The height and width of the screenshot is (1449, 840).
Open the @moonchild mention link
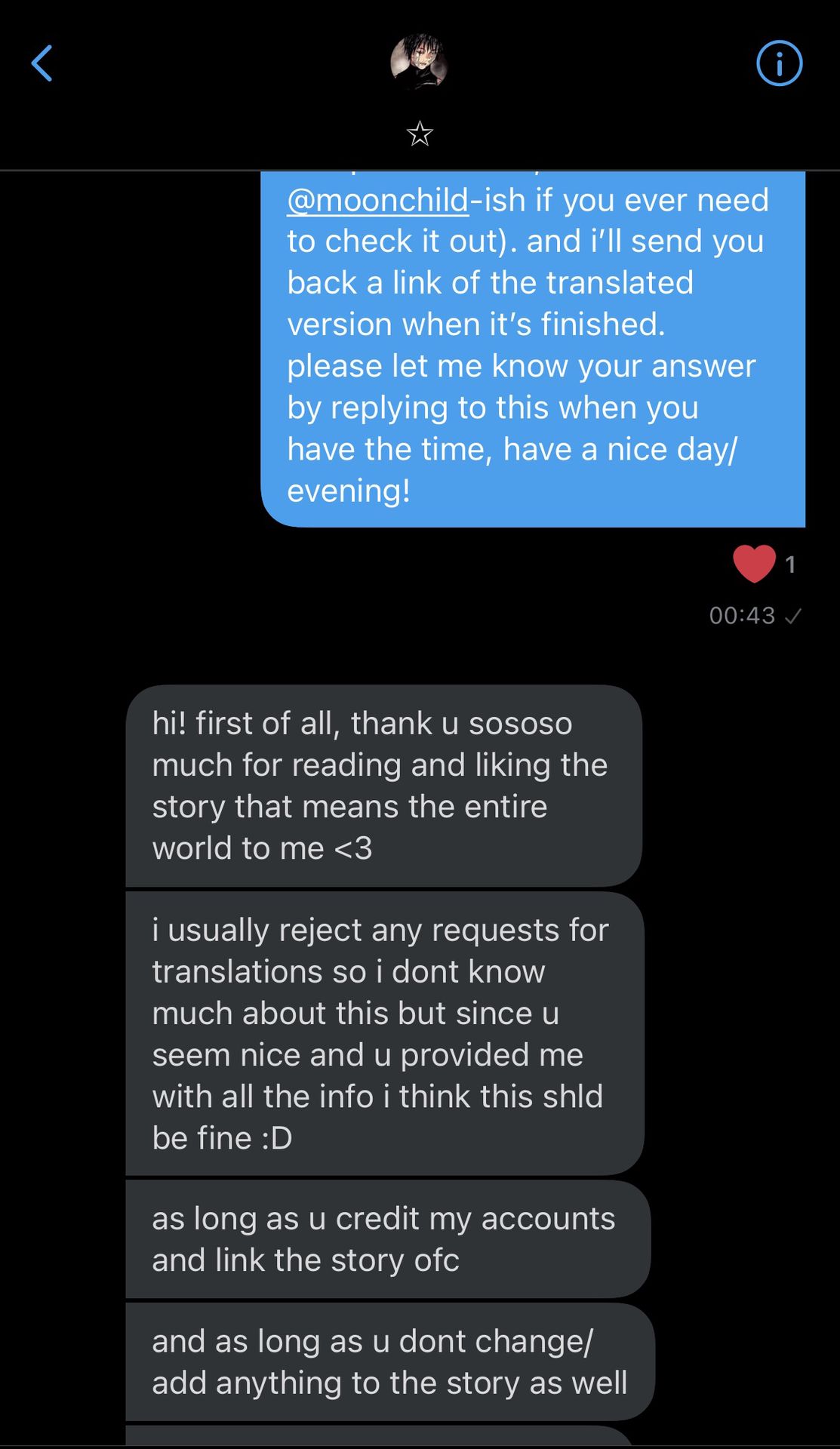click(377, 201)
